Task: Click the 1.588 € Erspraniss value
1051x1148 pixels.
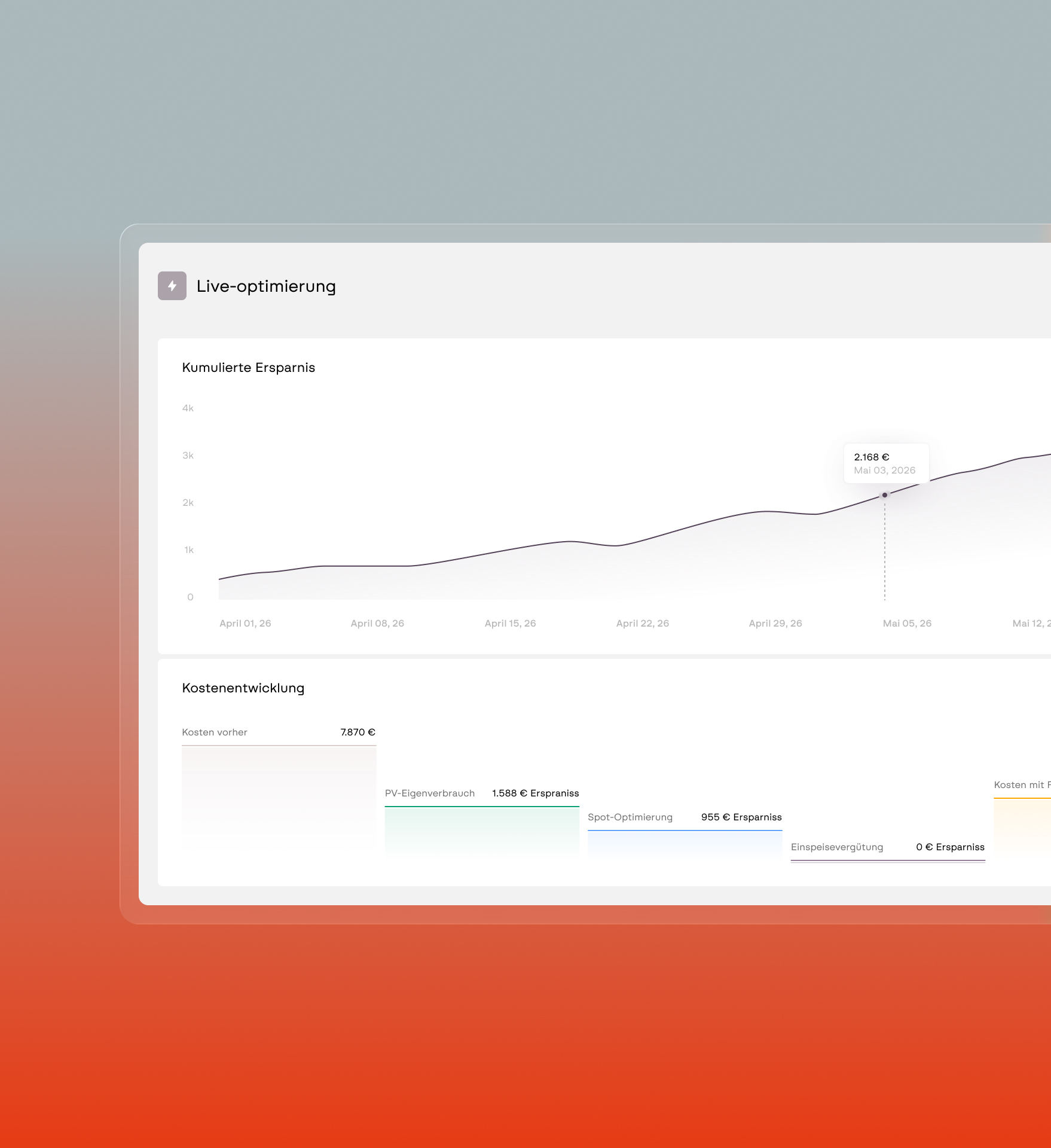Action: [536, 793]
